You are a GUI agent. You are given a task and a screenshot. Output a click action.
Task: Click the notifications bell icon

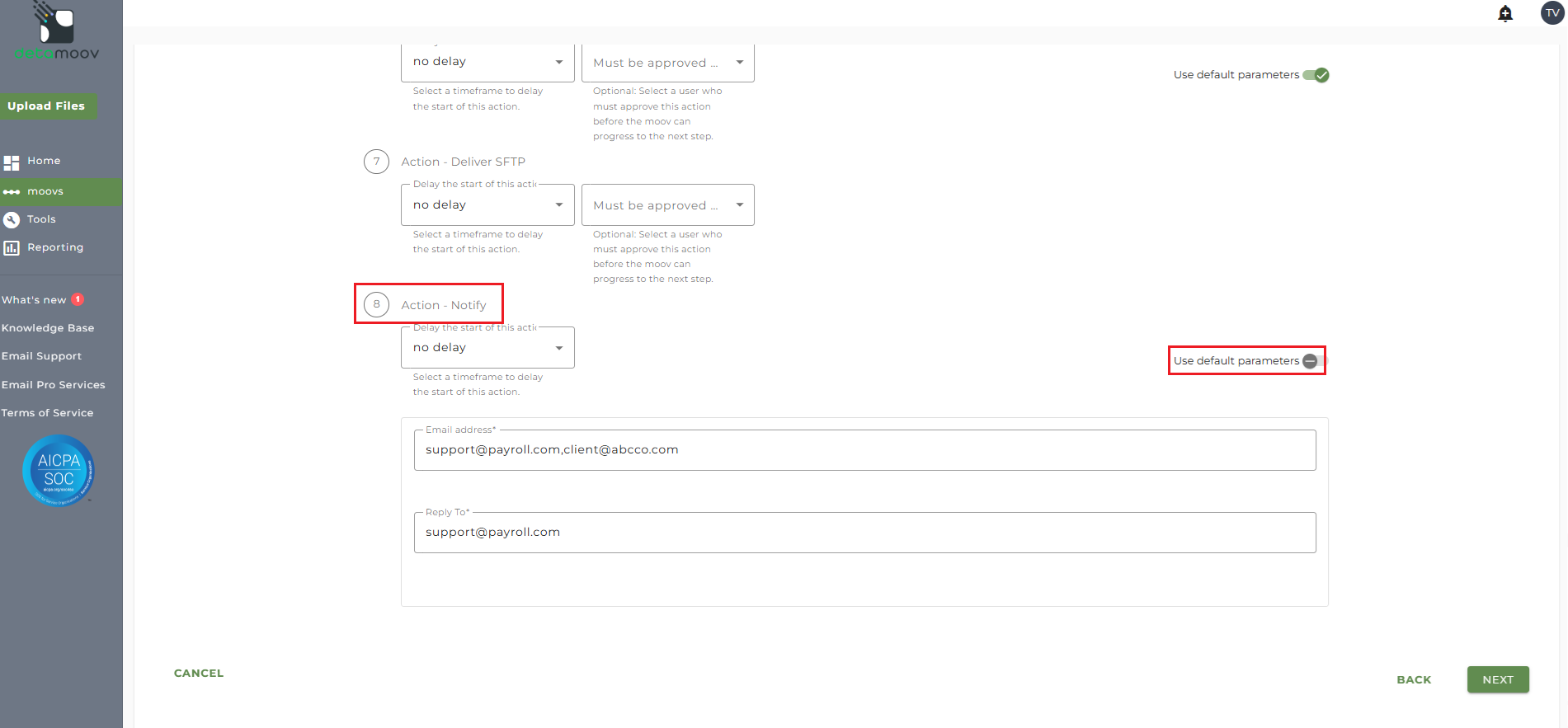[x=1505, y=13]
